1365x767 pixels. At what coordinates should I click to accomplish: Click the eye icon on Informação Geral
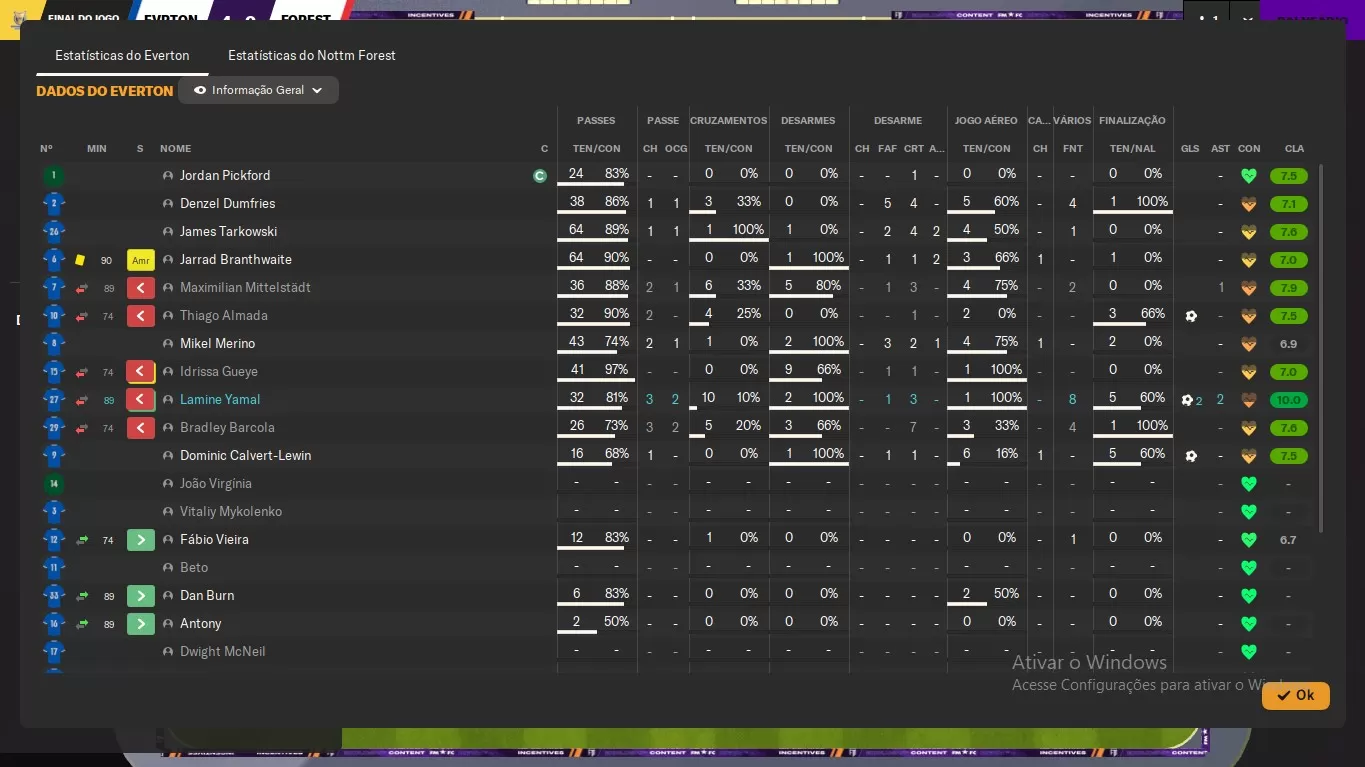click(200, 90)
